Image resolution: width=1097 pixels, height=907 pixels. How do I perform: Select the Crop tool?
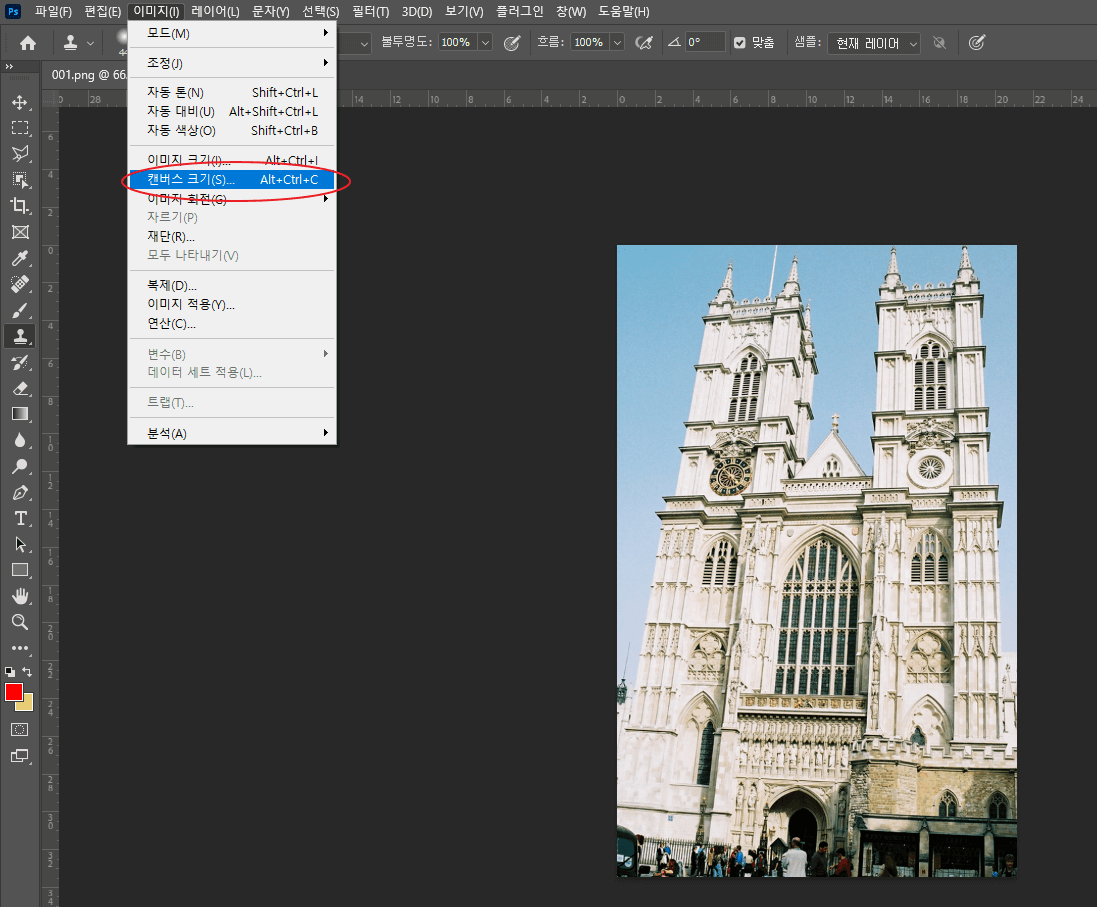(x=20, y=206)
